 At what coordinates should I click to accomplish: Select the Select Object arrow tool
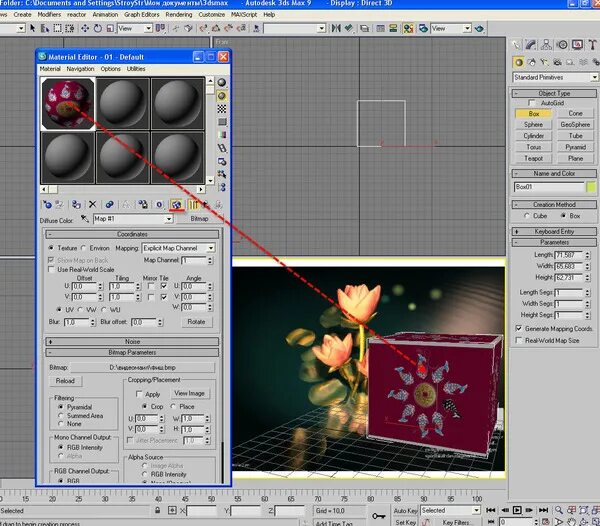33,28
